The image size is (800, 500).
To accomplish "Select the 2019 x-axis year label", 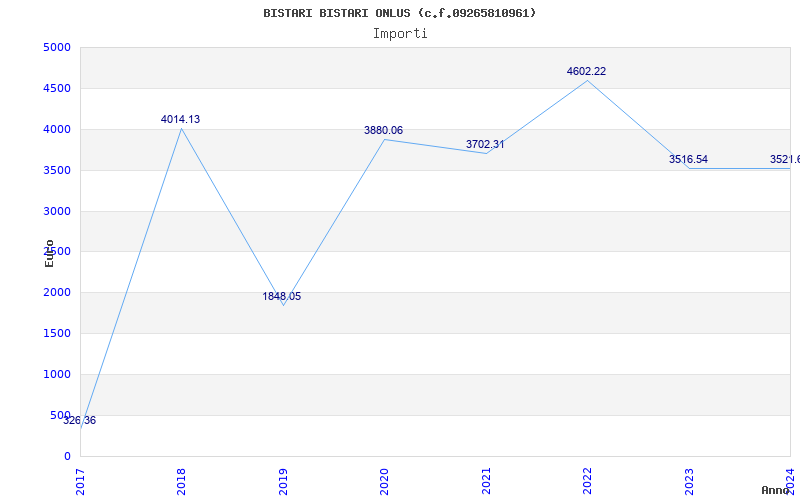I will (283, 482).
